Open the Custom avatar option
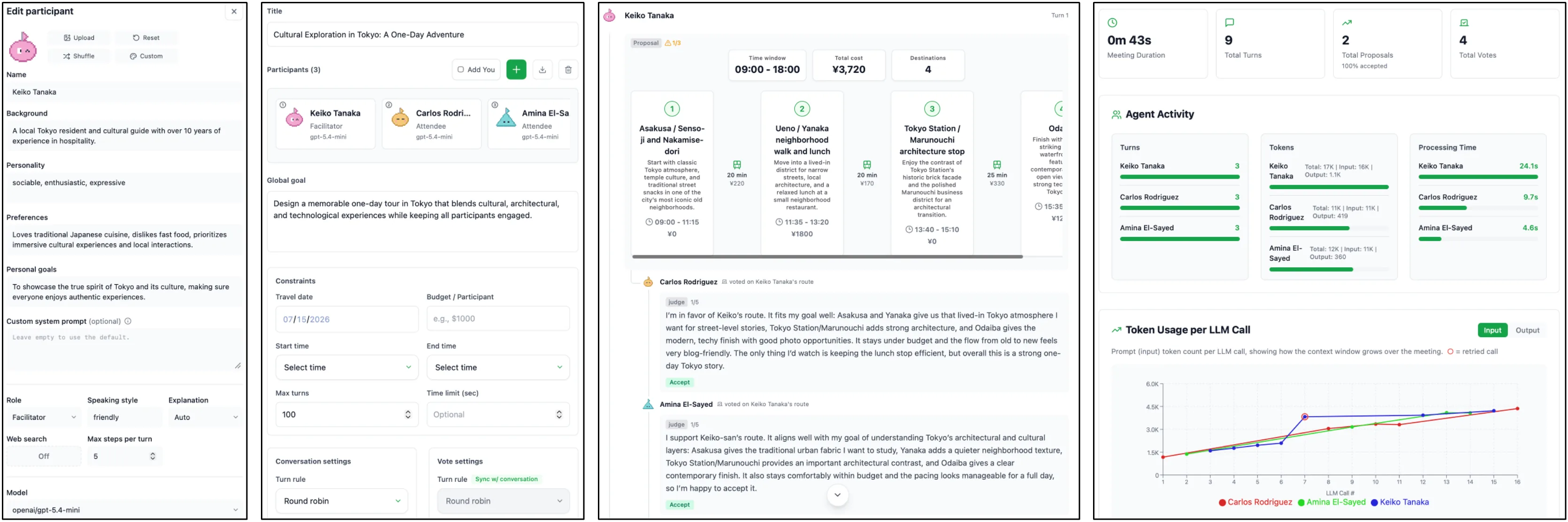The width and height of the screenshot is (1568, 522). pos(146,56)
